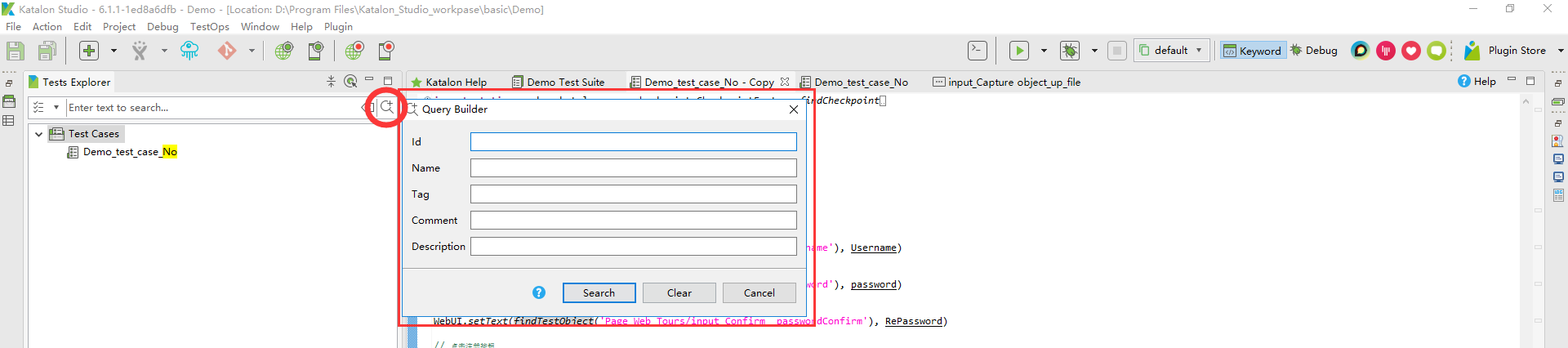
Task: Click the Save All toolbar icon
Action: coord(47,51)
